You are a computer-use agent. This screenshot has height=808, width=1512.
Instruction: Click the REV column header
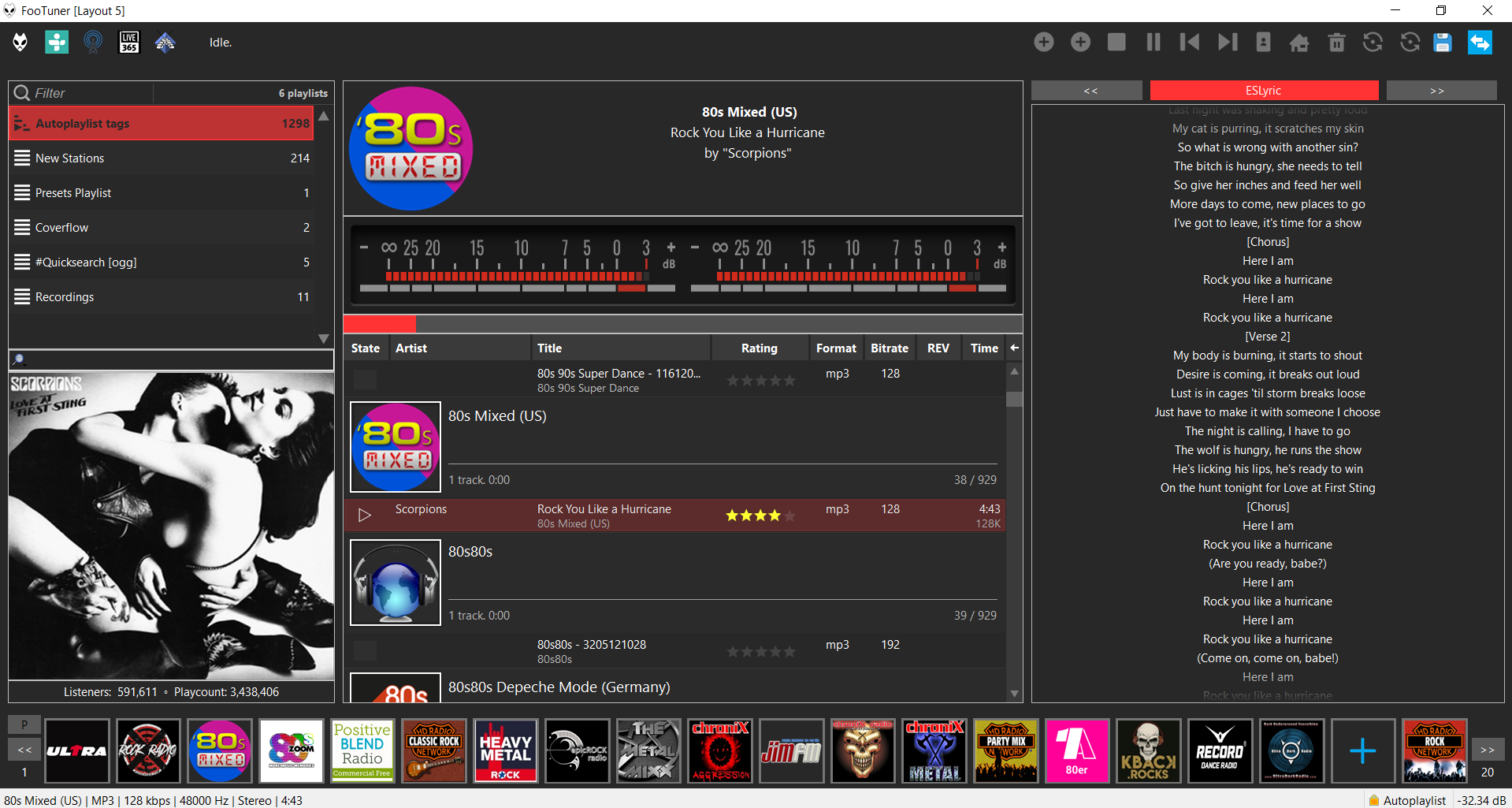coord(938,348)
